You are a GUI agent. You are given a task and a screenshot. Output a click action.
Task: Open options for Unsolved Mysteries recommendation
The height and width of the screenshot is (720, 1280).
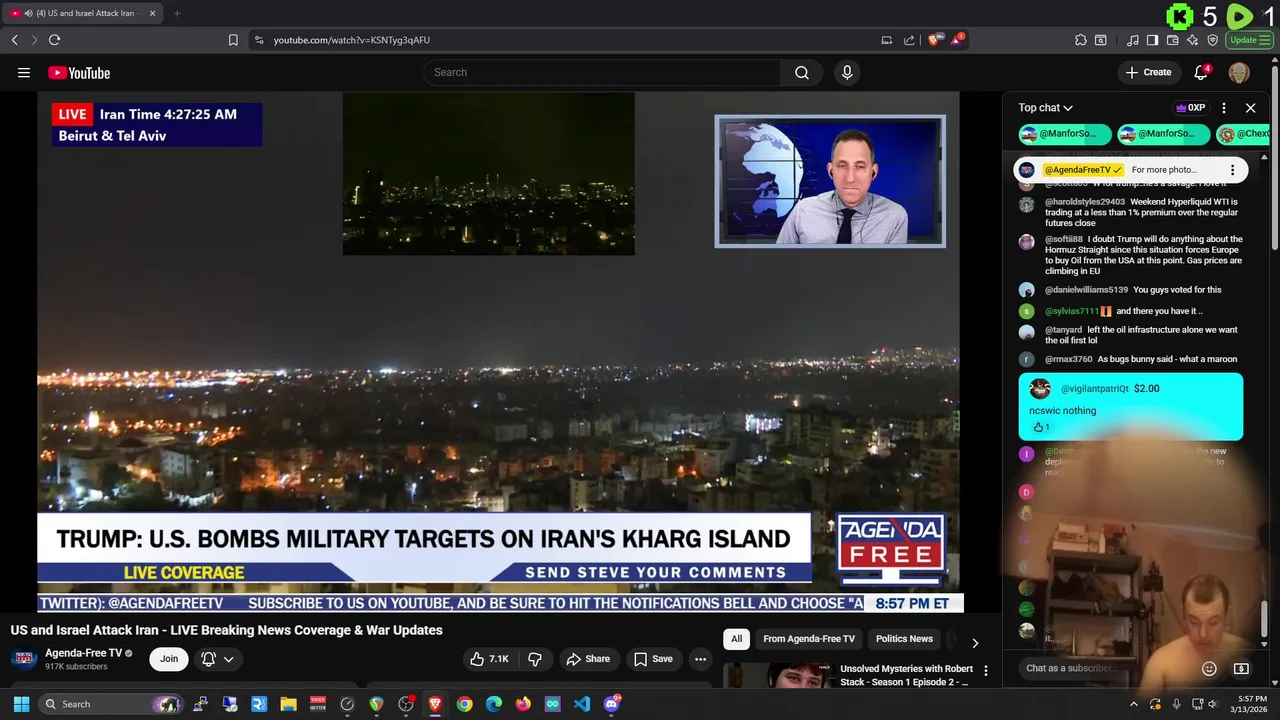coord(985,671)
